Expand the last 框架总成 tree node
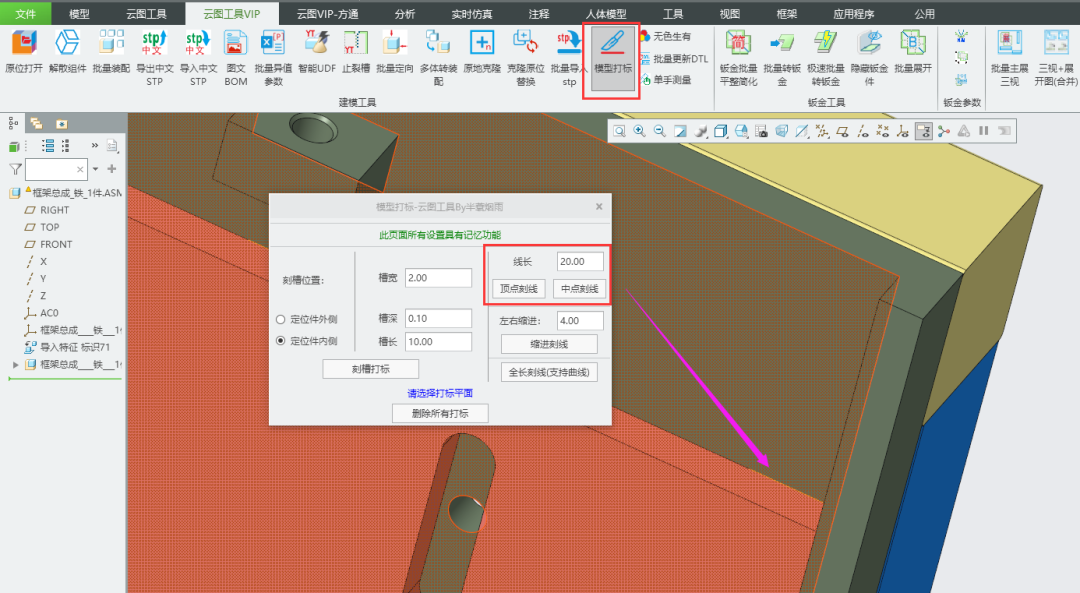Image resolution: width=1080 pixels, height=593 pixels. coord(15,364)
